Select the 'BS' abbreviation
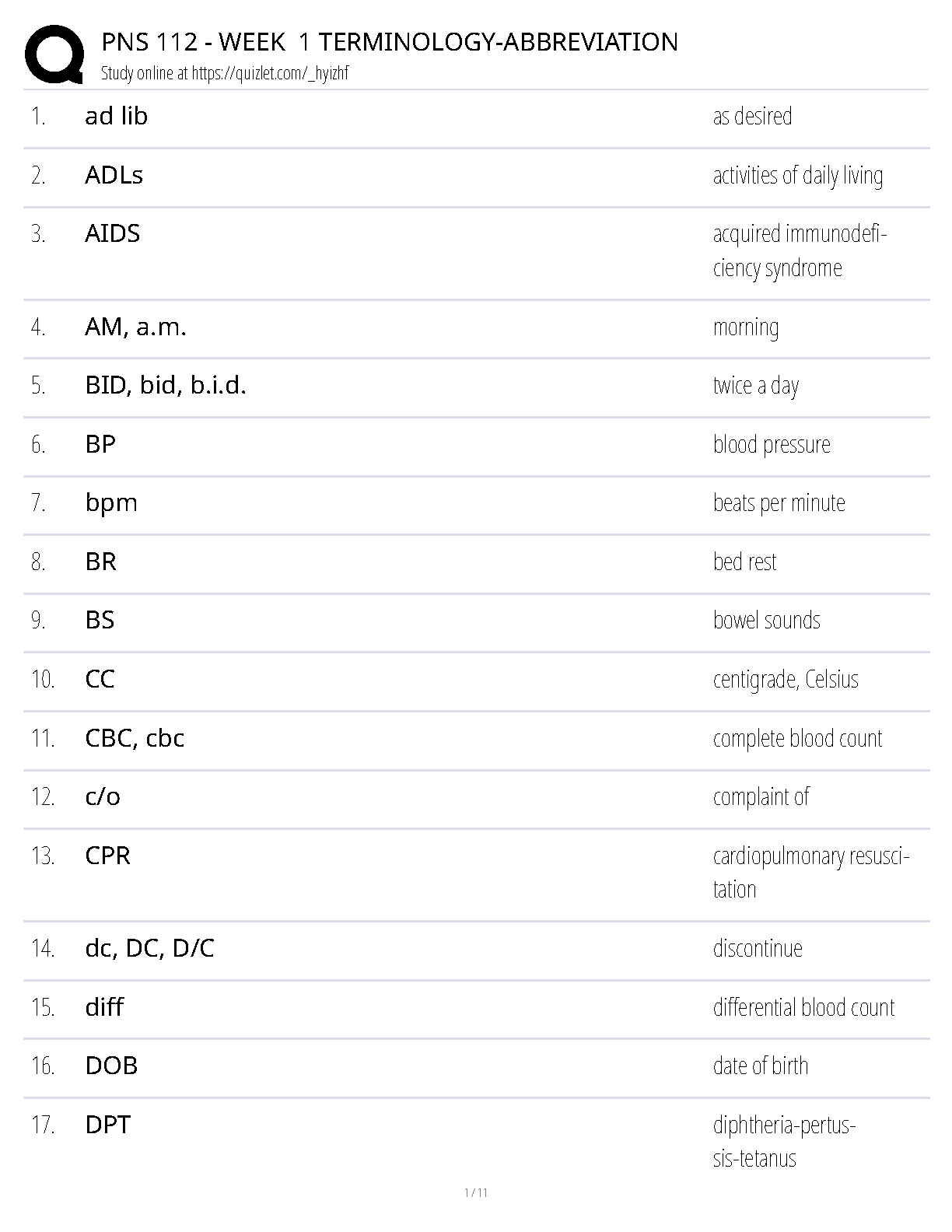Viewport: 952px width, 1232px height. tap(100, 620)
